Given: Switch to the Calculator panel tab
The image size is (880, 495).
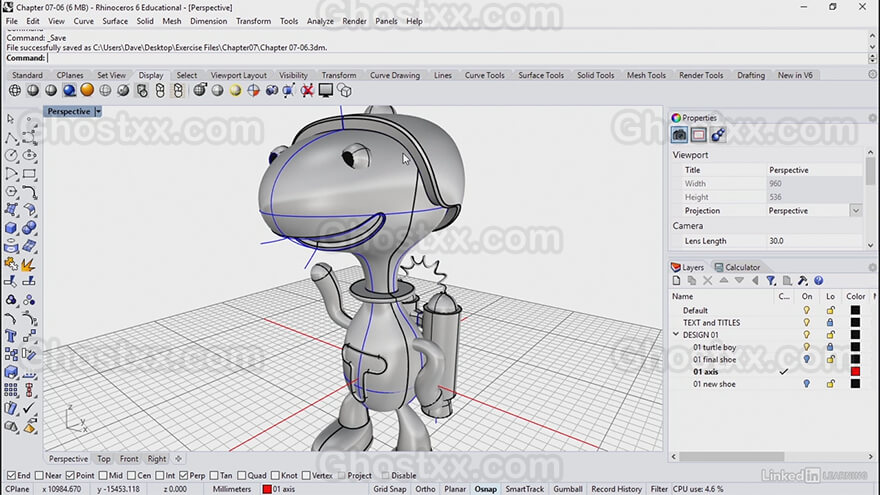Looking at the screenshot, I should click(x=737, y=268).
